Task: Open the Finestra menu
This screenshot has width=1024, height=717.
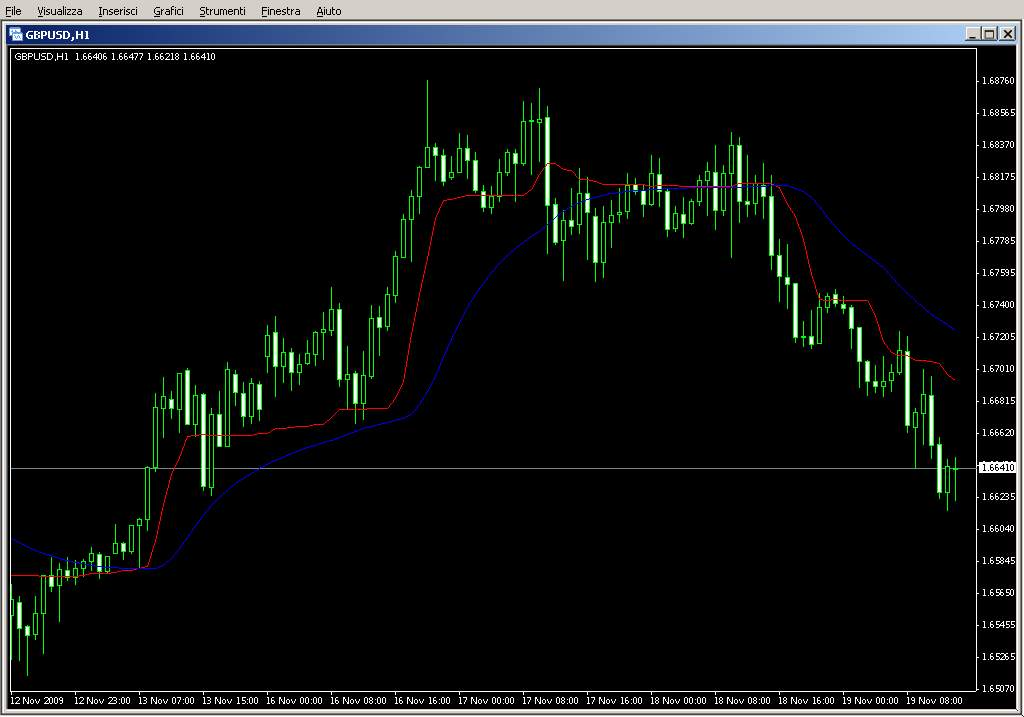Action: [280, 11]
